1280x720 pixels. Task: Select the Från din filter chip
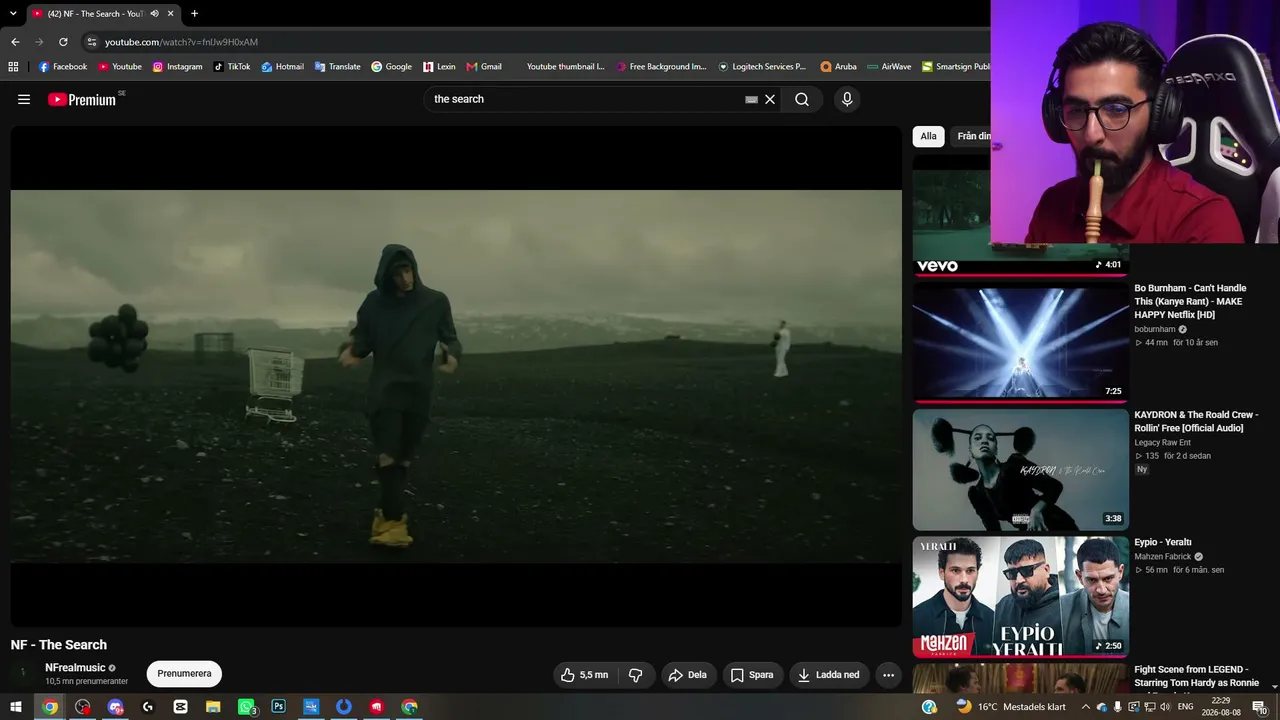coord(972,136)
